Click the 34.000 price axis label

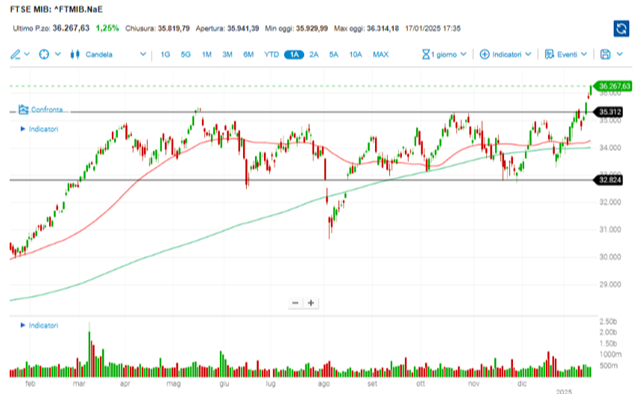610,148
